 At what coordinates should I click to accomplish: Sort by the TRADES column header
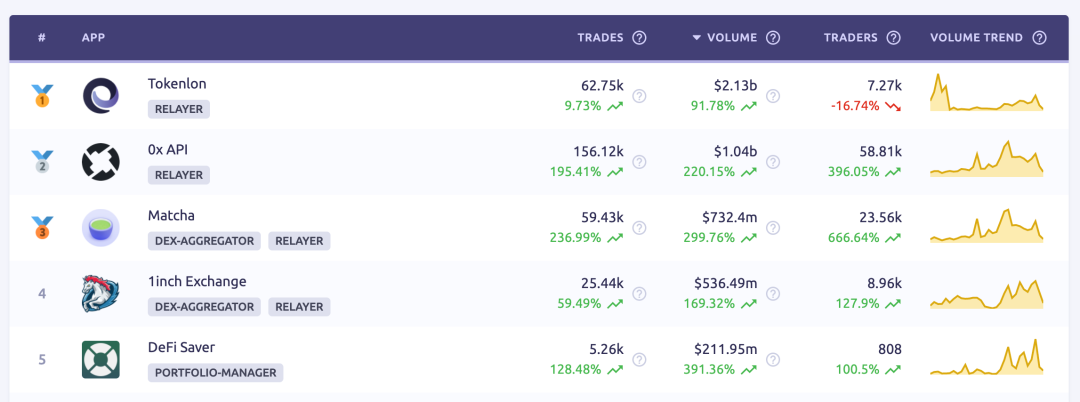coord(600,38)
